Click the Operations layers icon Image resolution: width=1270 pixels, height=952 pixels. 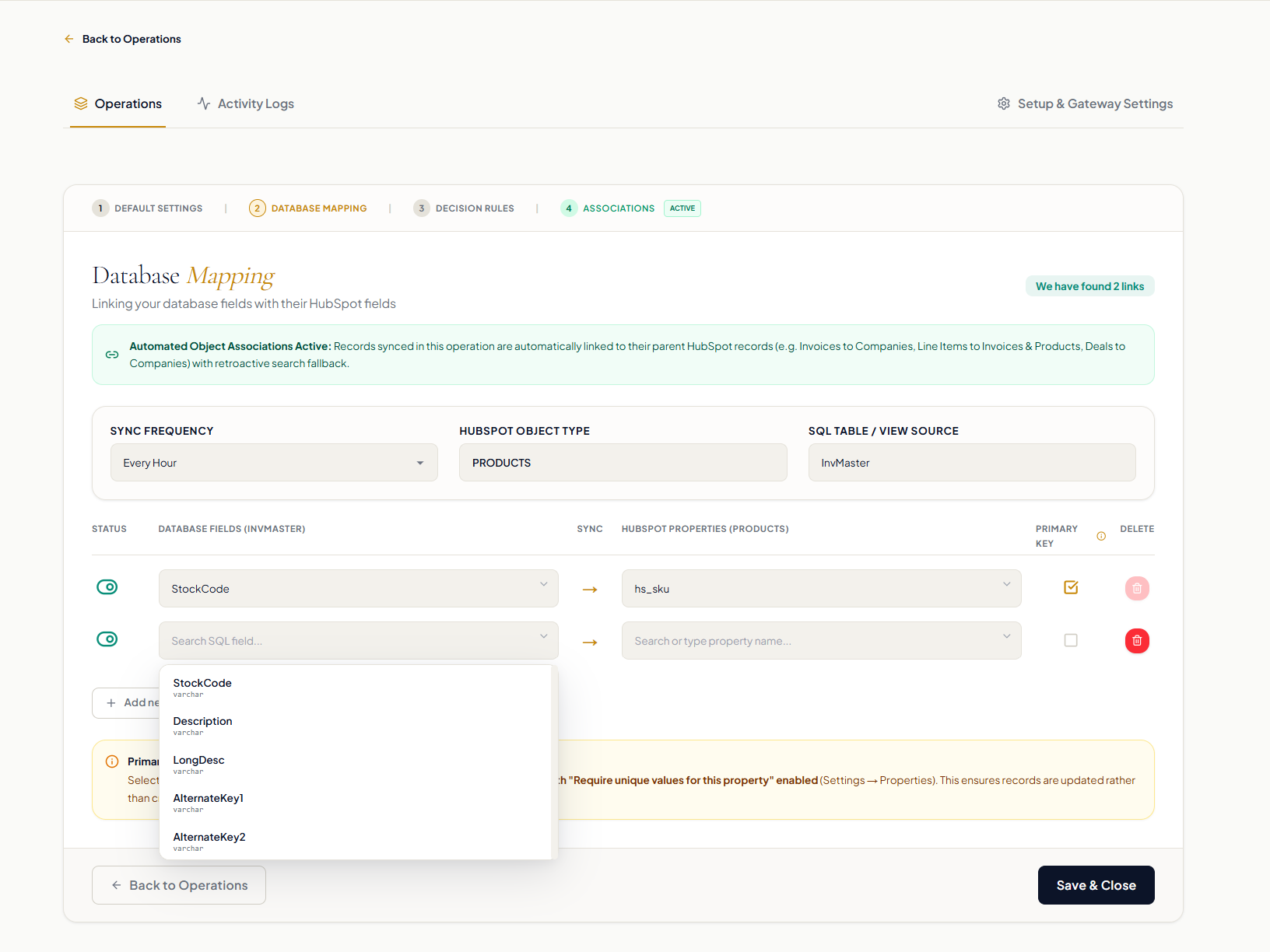pos(81,103)
